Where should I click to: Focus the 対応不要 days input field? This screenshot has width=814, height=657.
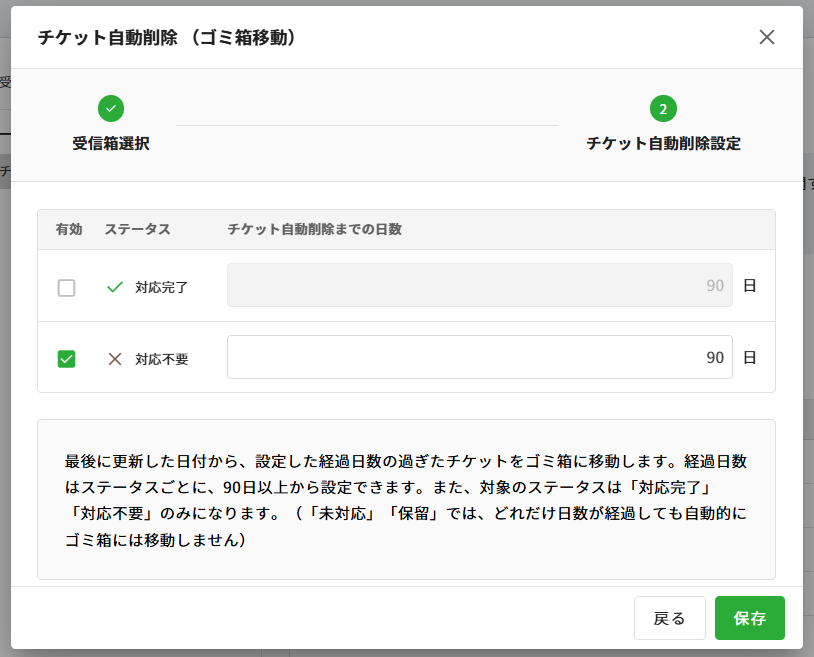[479, 357]
